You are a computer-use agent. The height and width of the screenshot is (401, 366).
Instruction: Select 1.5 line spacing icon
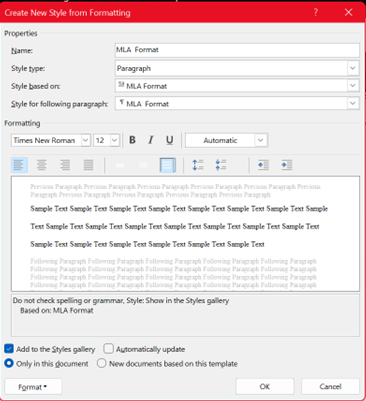point(143,165)
